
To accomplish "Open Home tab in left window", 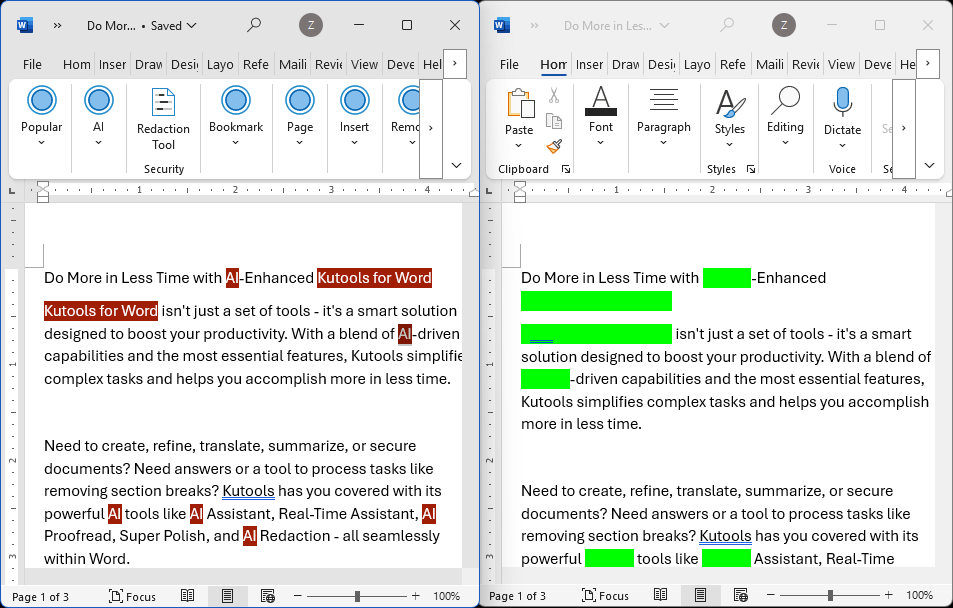I will coord(77,64).
